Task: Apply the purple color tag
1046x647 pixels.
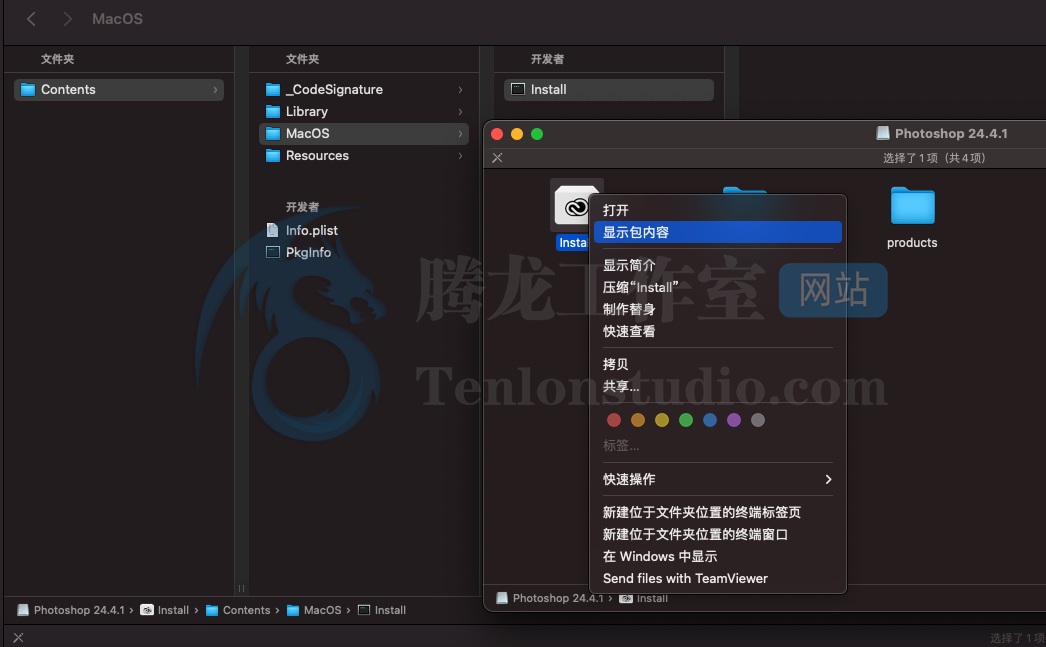Action: [x=734, y=420]
